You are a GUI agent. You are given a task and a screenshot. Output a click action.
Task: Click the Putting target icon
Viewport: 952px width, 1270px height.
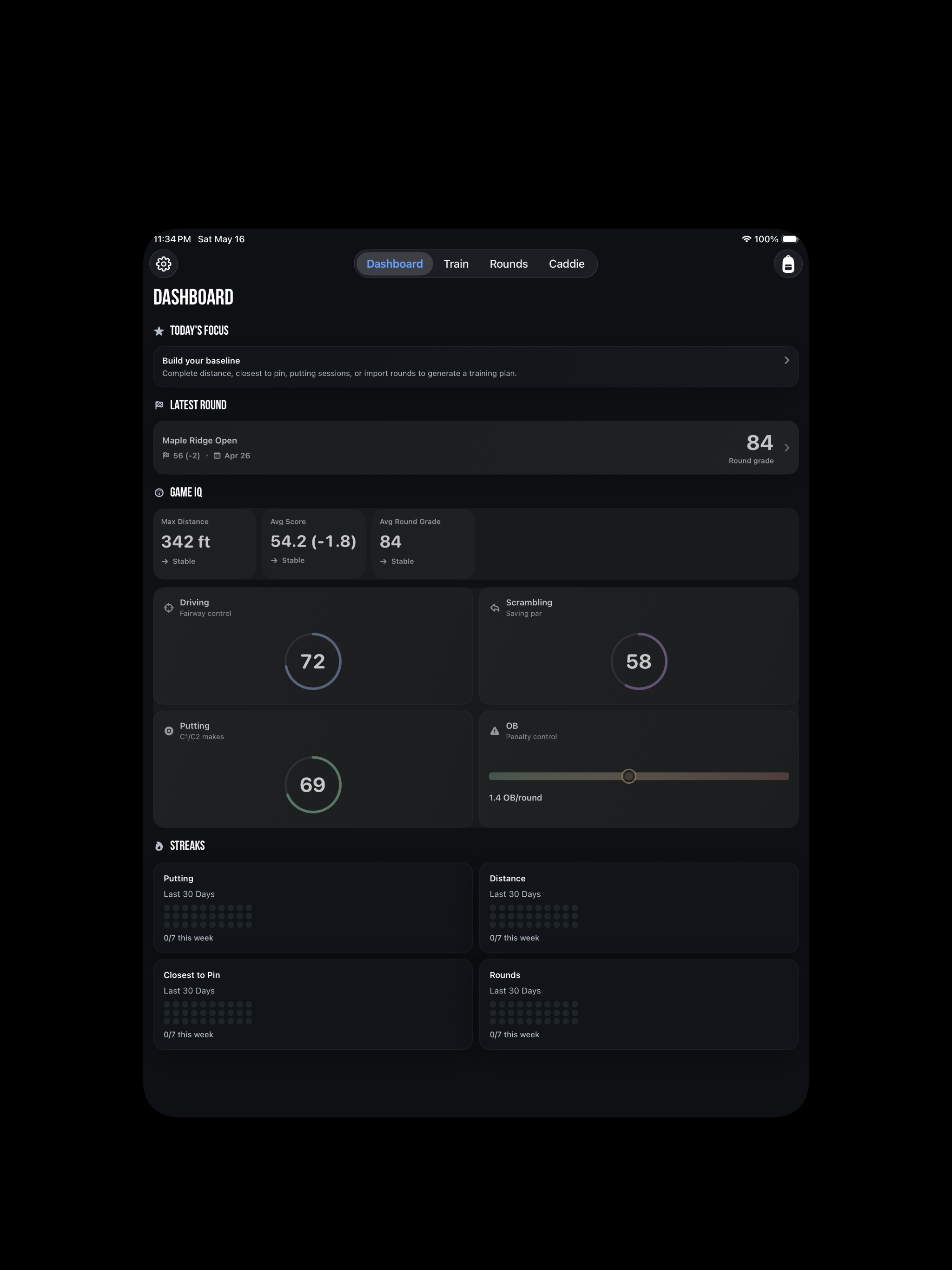click(x=169, y=731)
